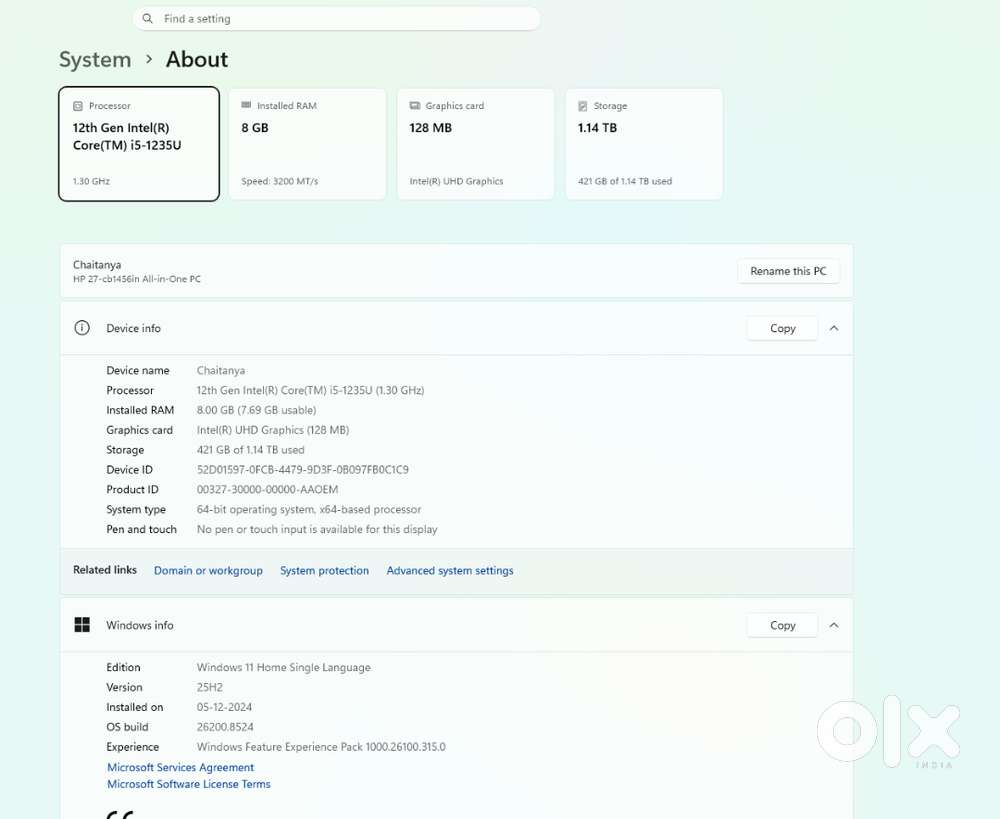The image size is (1000, 819).
Task: Click the Installed RAM memory icon
Action: 246,105
